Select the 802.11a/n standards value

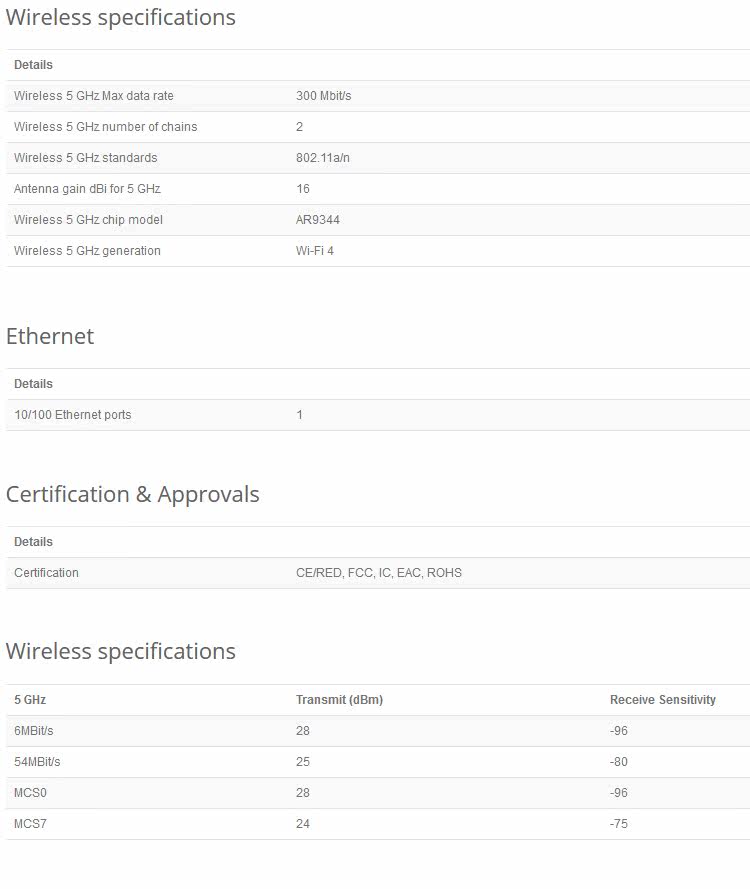tap(323, 158)
